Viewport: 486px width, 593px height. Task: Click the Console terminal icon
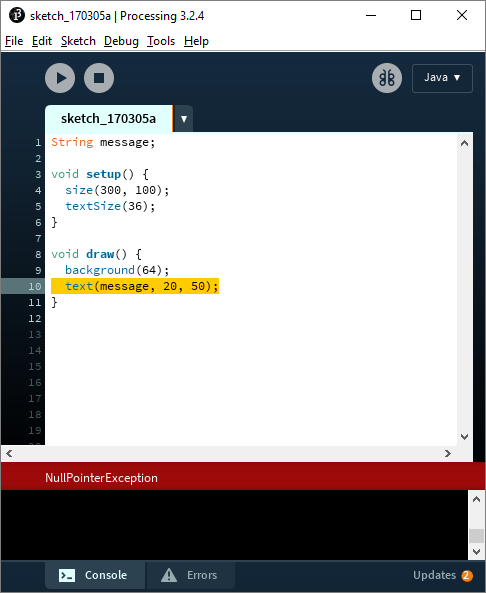pyautogui.click(x=67, y=576)
